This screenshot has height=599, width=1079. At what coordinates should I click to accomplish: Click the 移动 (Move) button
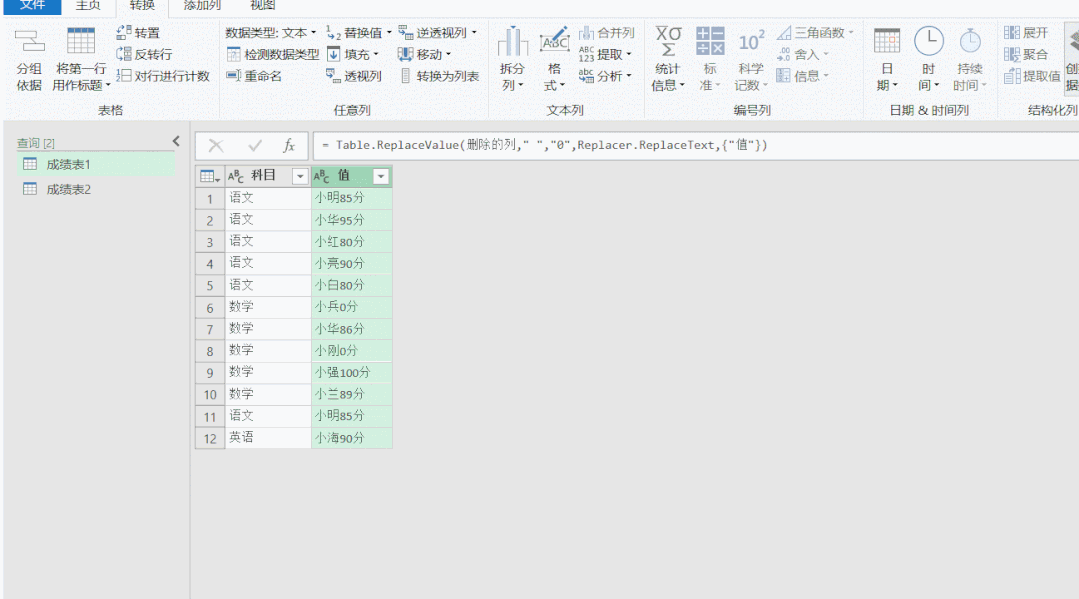(425, 54)
